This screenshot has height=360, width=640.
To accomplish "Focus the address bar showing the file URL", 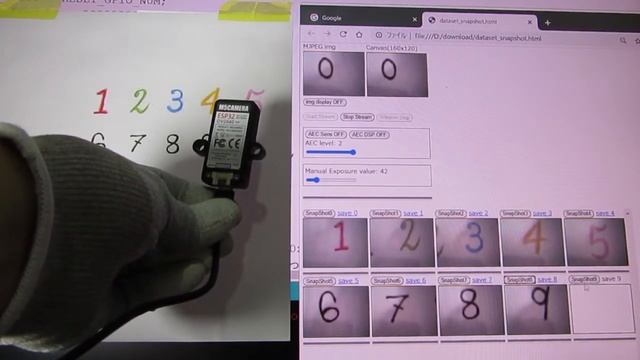I will [x=478, y=38].
